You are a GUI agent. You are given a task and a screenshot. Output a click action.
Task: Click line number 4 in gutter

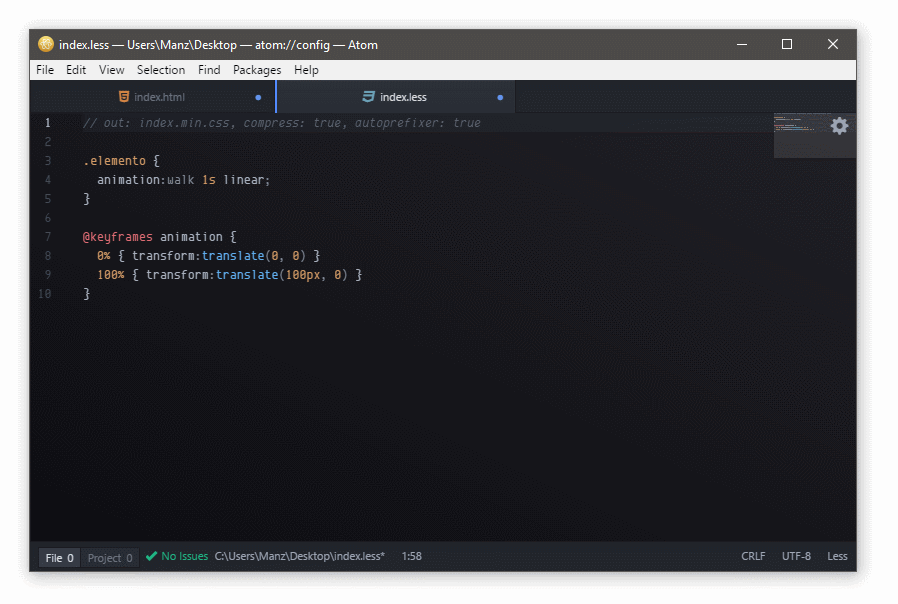48,180
